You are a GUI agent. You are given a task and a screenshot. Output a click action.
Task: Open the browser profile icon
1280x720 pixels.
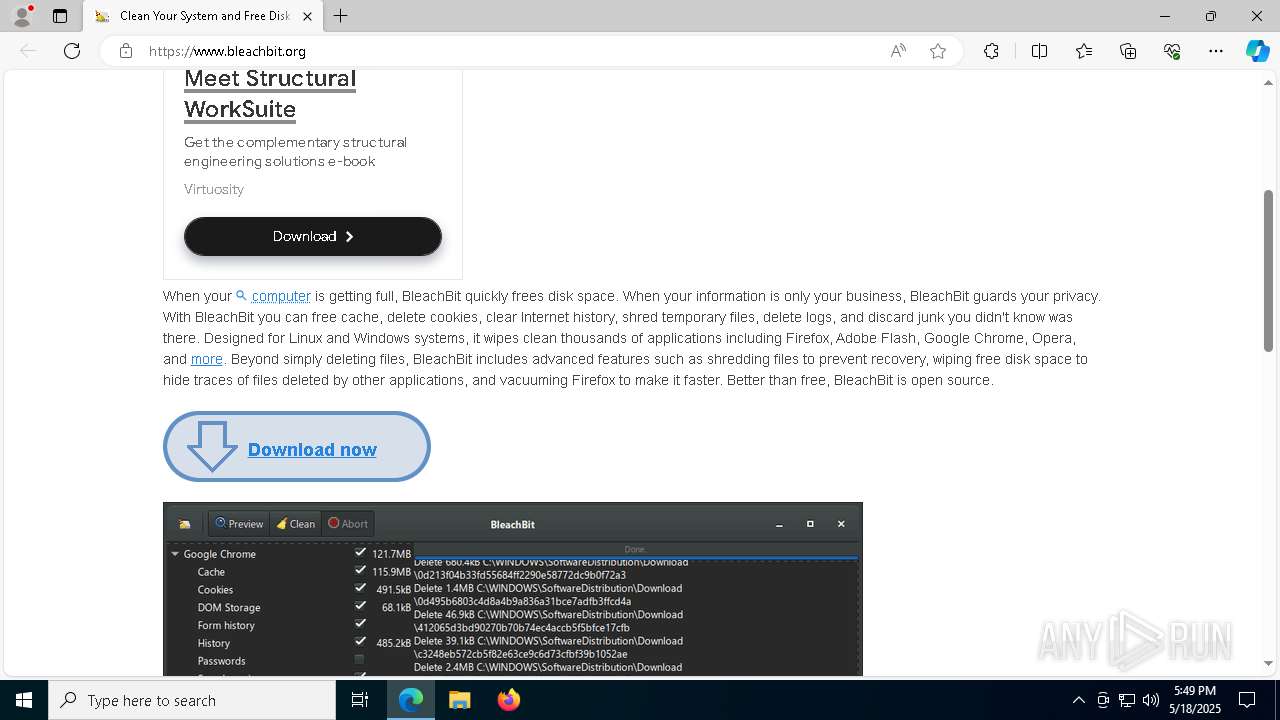coord(22,16)
